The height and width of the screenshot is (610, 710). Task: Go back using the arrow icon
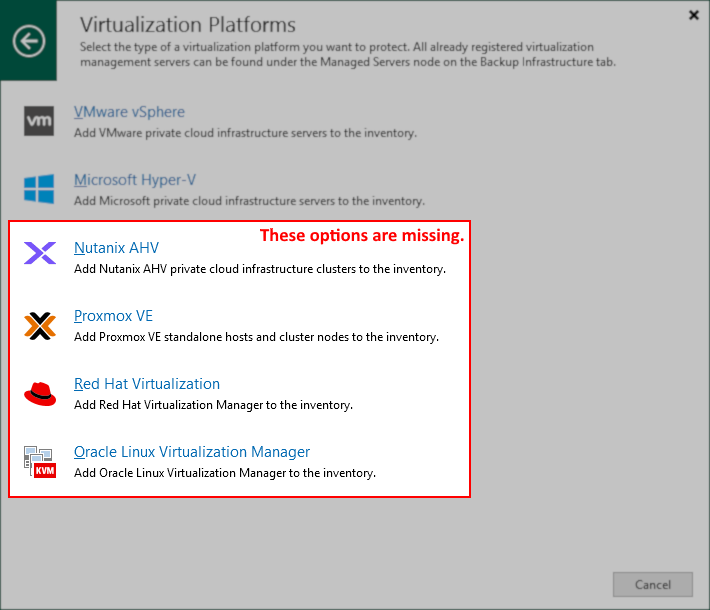[29, 41]
